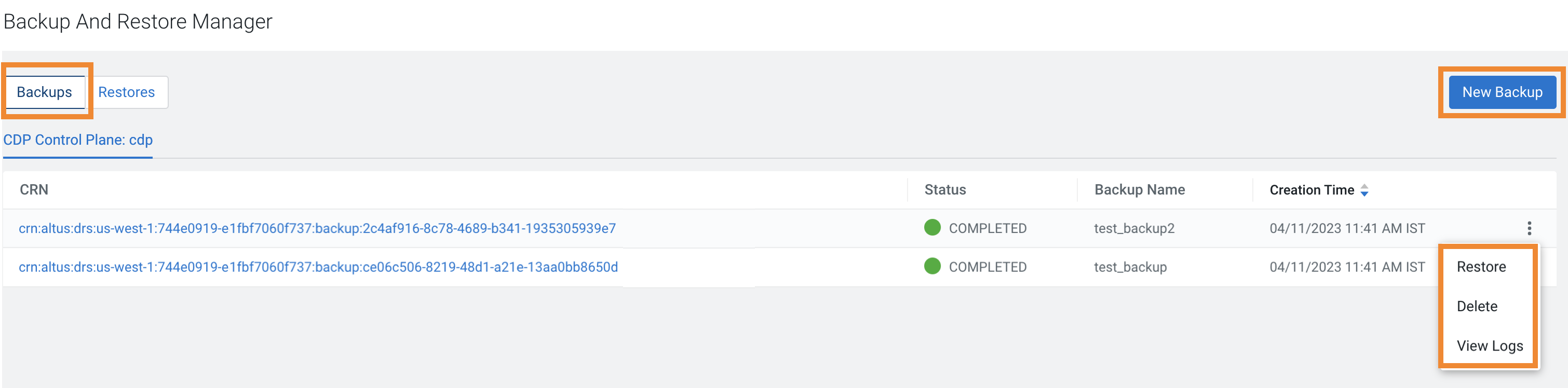Choose Restore from the actions menu
The image size is (1568, 388).
point(1481,267)
